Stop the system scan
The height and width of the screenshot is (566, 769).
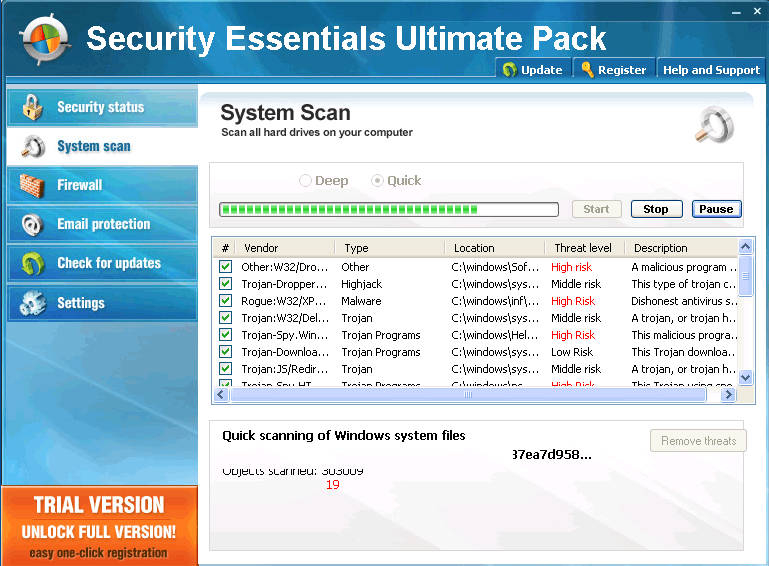656,209
